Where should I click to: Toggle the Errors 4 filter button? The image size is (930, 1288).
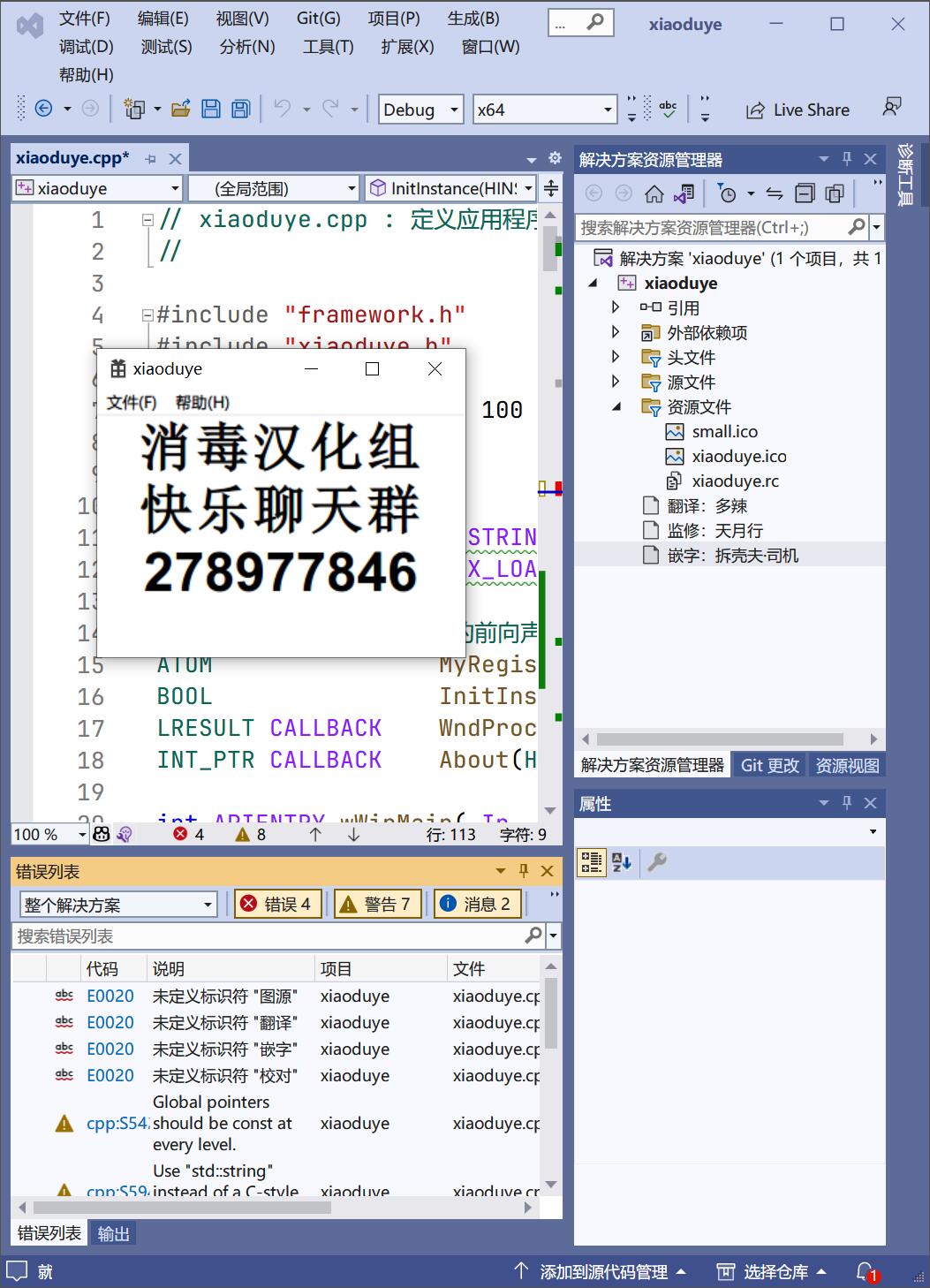coord(276,904)
